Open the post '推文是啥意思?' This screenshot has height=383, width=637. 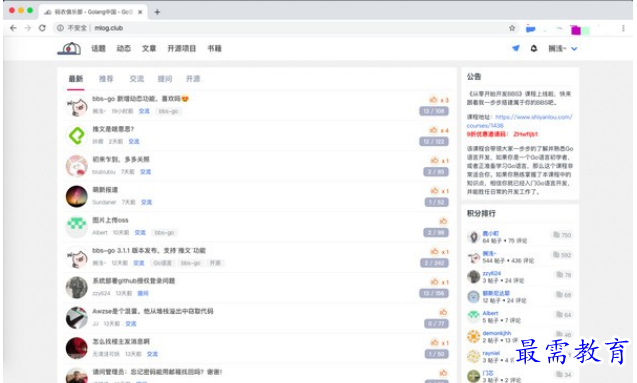click(113, 129)
